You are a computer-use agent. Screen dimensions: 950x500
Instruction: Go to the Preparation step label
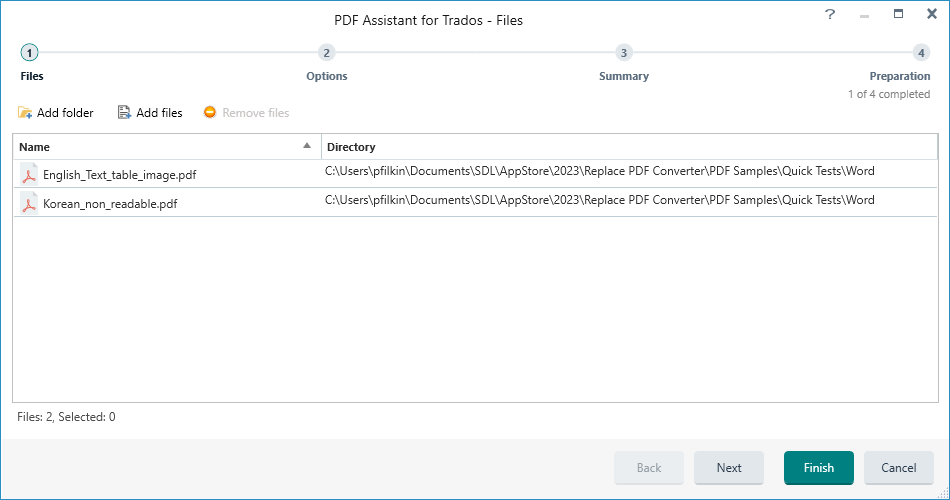click(x=900, y=76)
